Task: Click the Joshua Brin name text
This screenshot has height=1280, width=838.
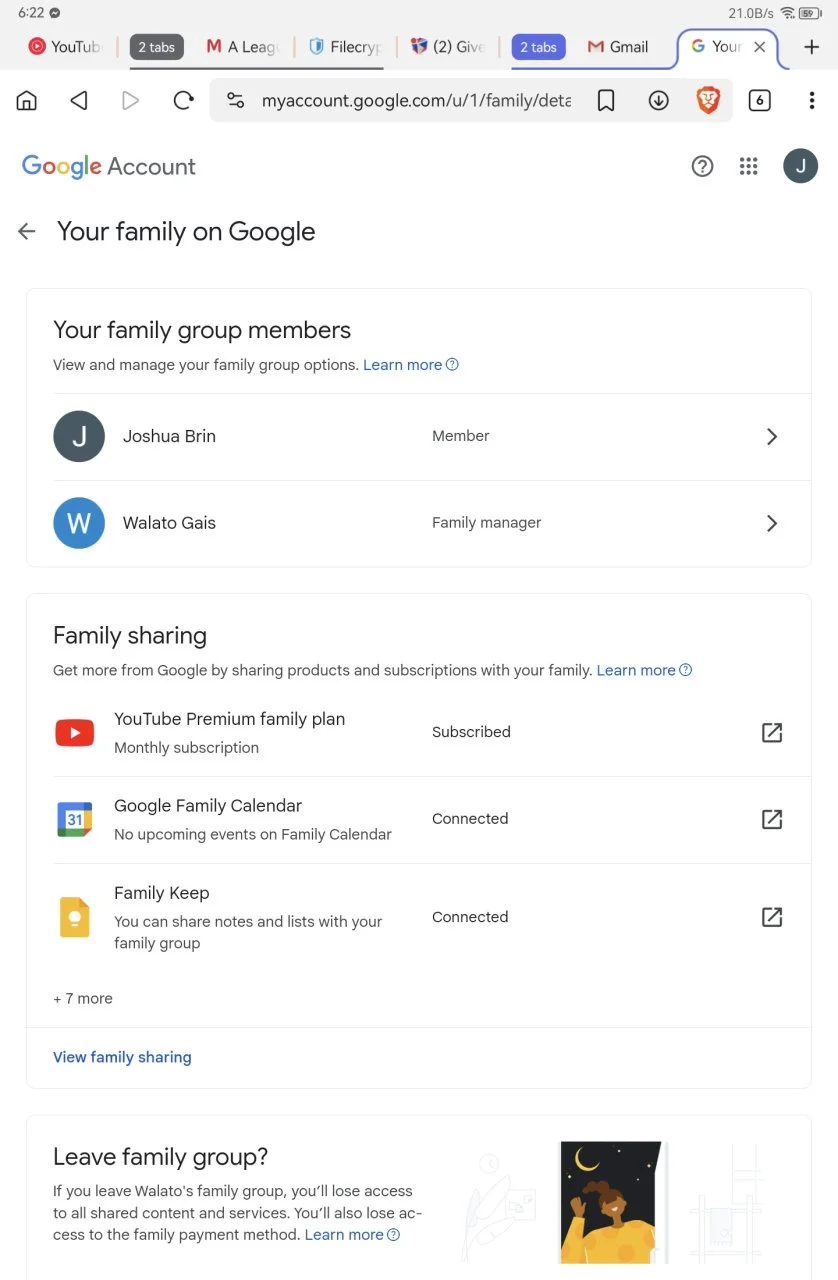Action: [169, 436]
